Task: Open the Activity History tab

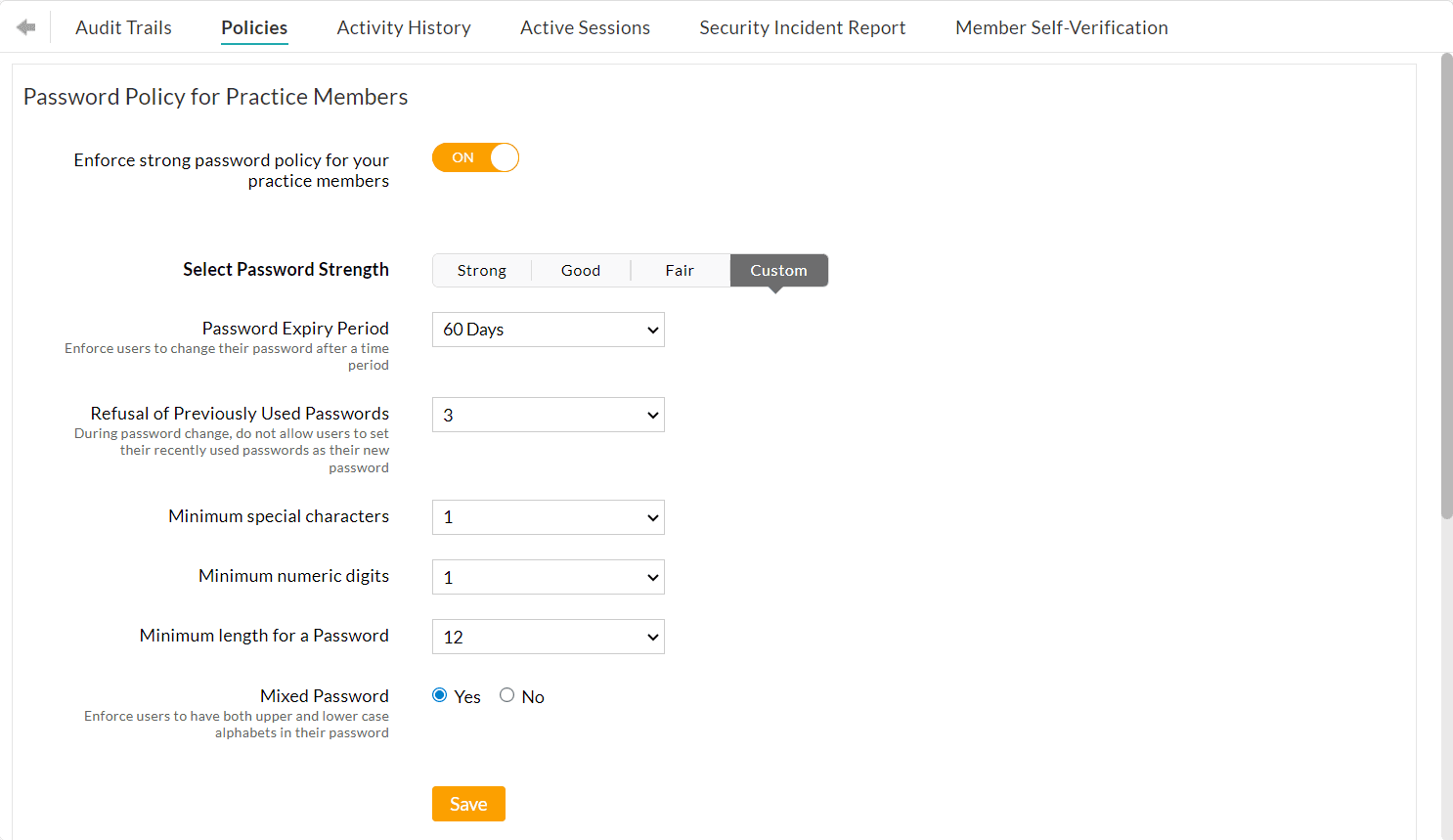Action: tap(403, 27)
